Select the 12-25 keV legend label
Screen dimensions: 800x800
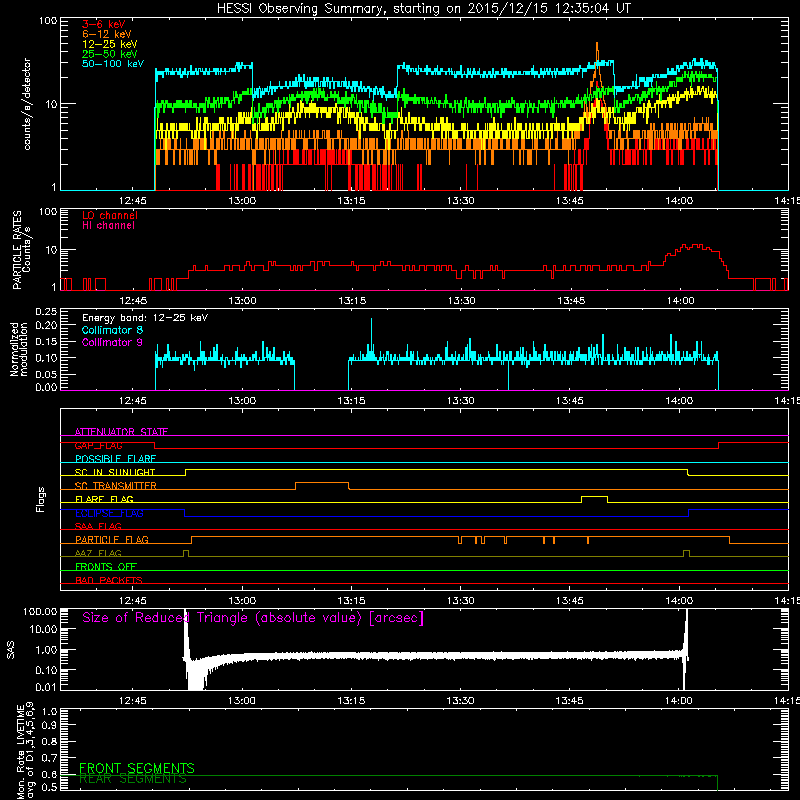pos(110,44)
